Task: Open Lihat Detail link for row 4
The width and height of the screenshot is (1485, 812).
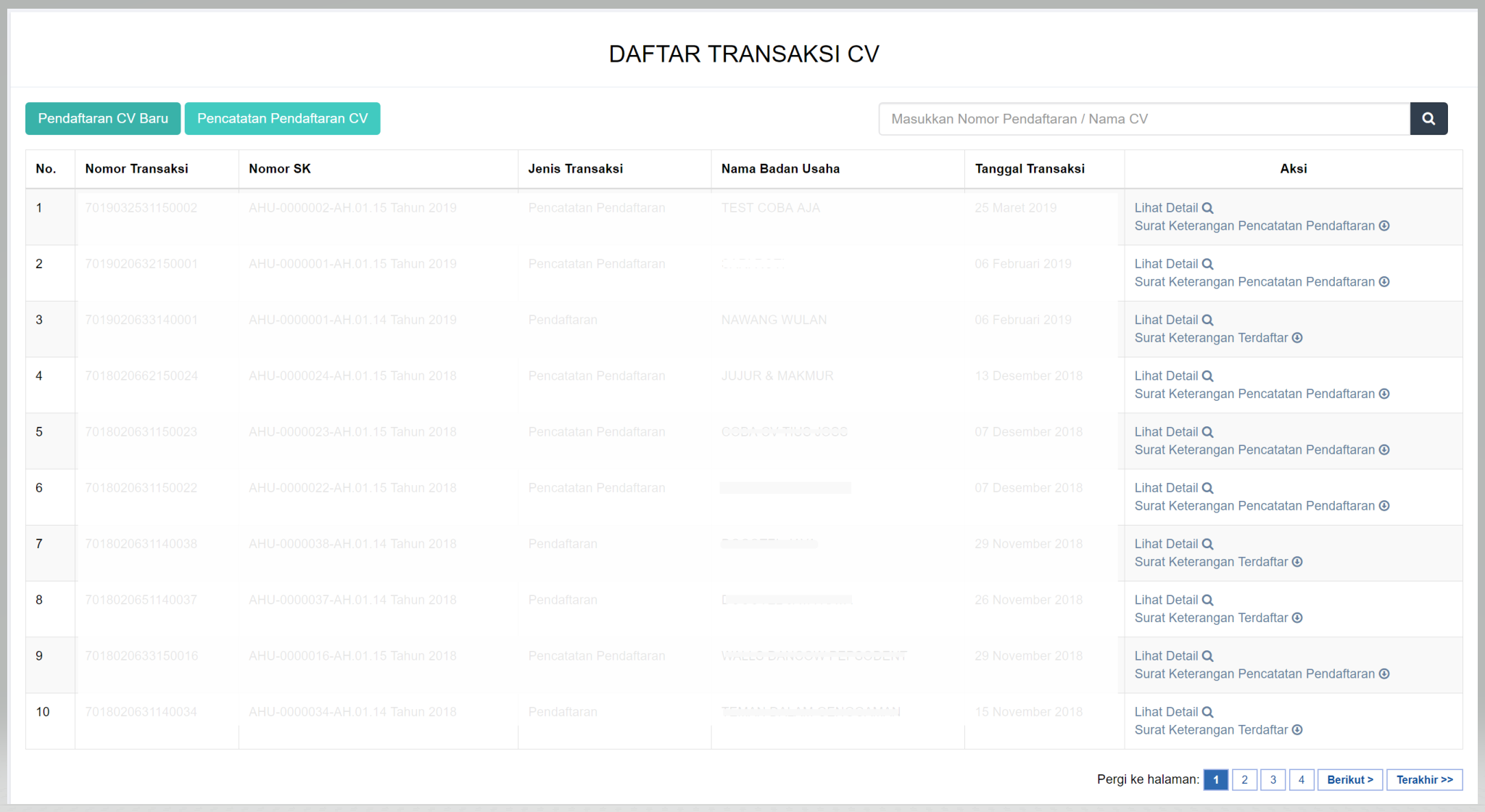Action: [x=1166, y=376]
